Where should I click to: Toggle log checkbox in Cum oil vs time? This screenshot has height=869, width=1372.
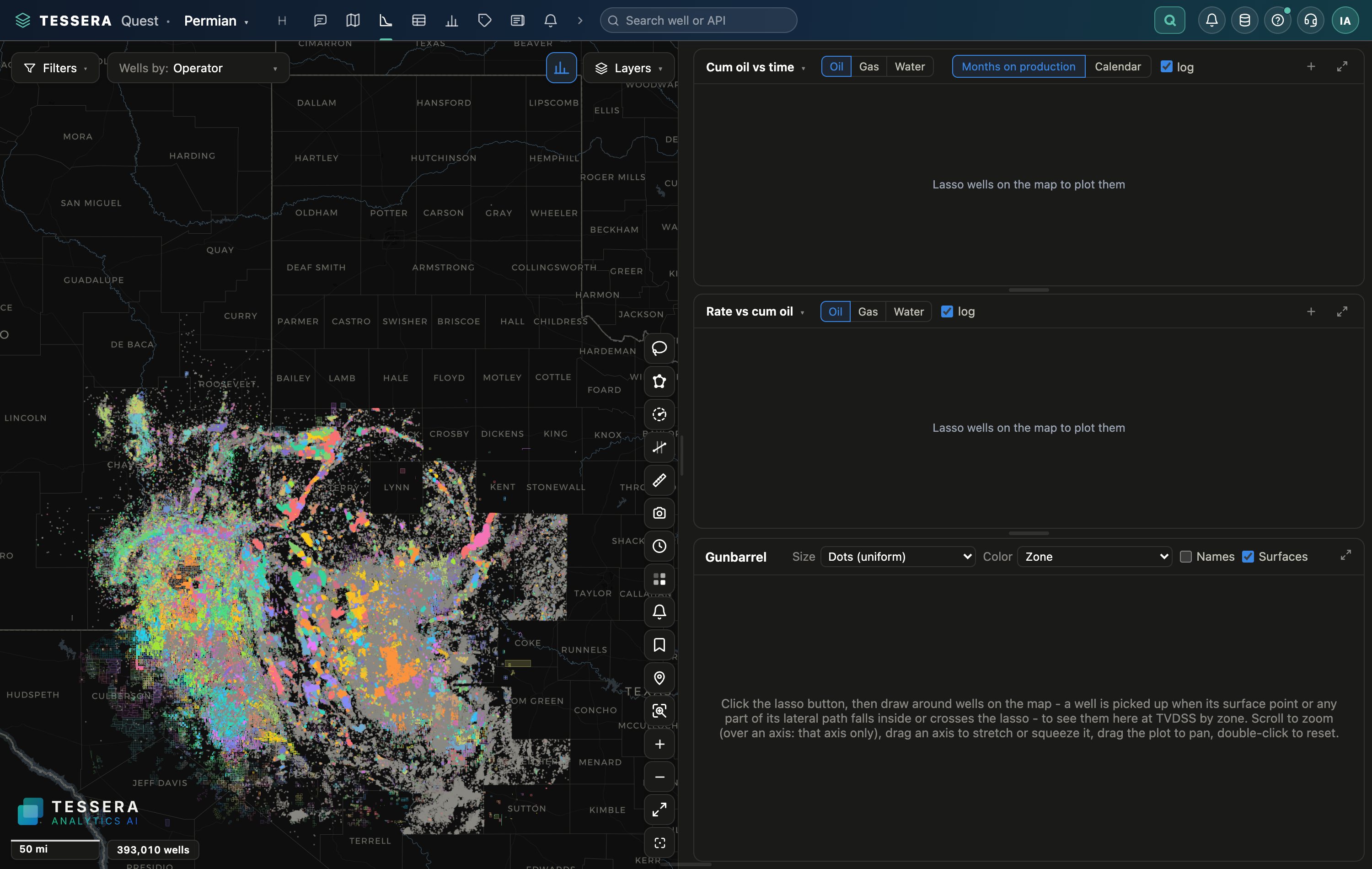coord(1166,67)
